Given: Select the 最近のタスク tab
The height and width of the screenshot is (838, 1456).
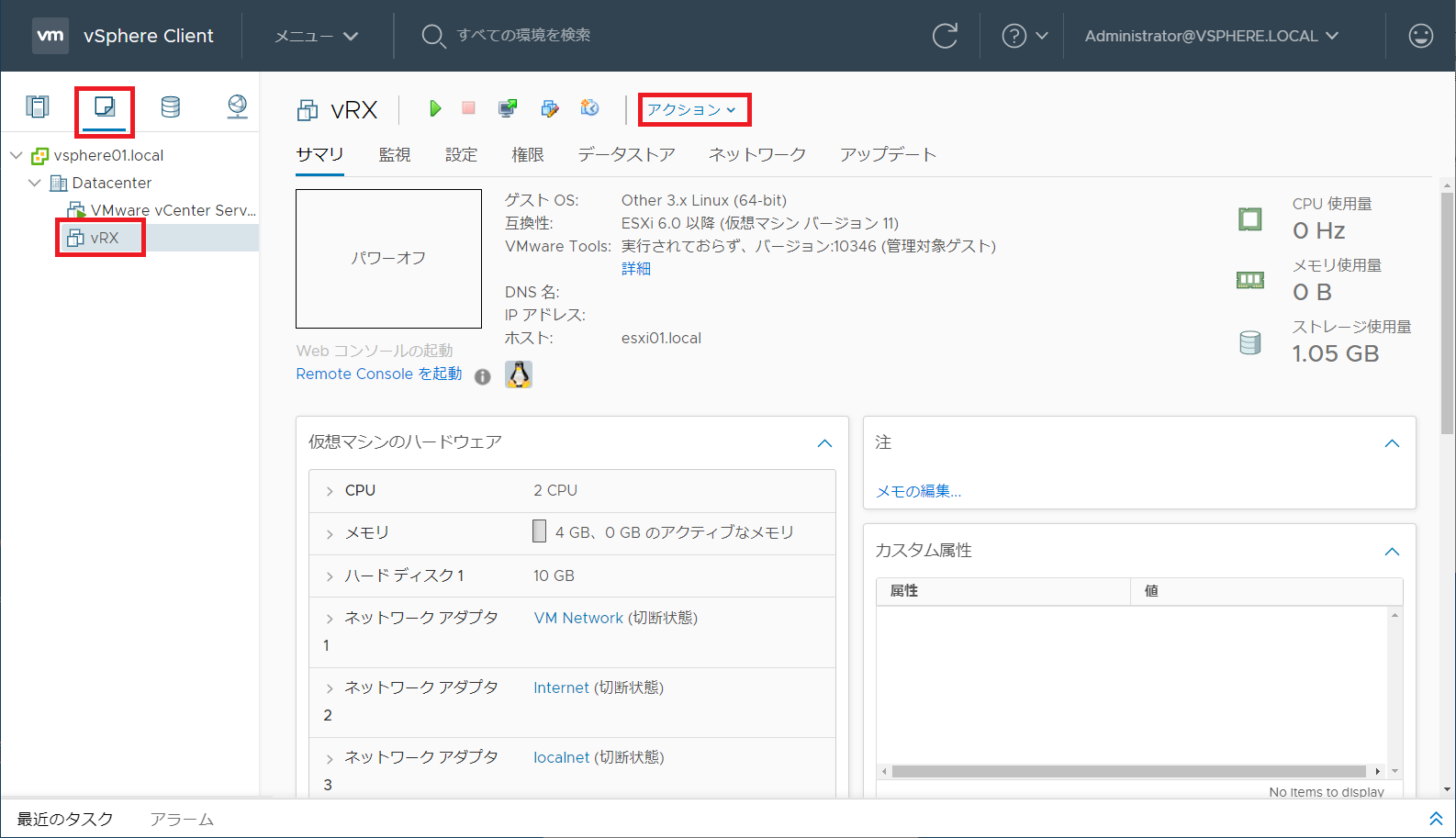Looking at the screenshot, I should click(65, 819).
